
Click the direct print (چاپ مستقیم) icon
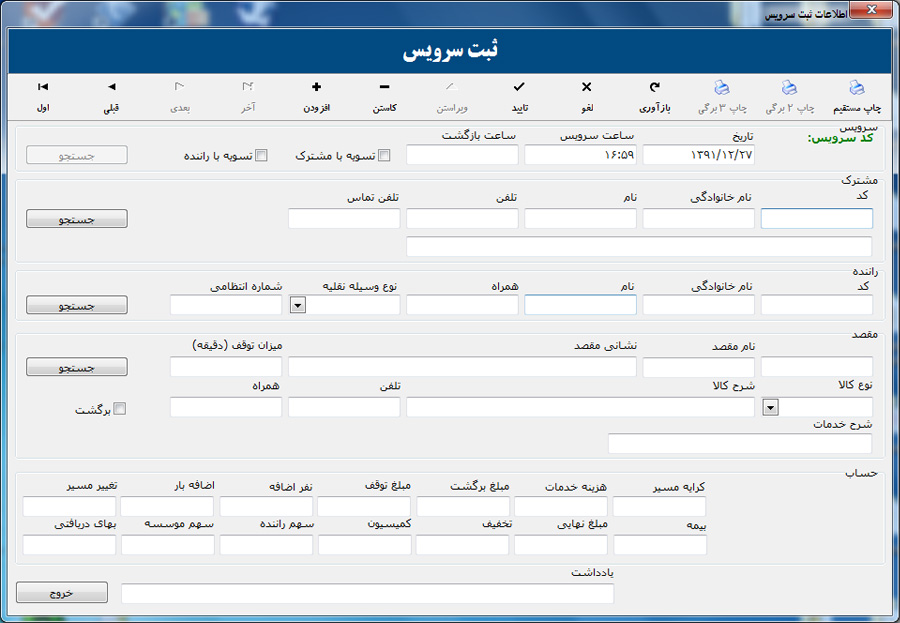coord(856,87)
